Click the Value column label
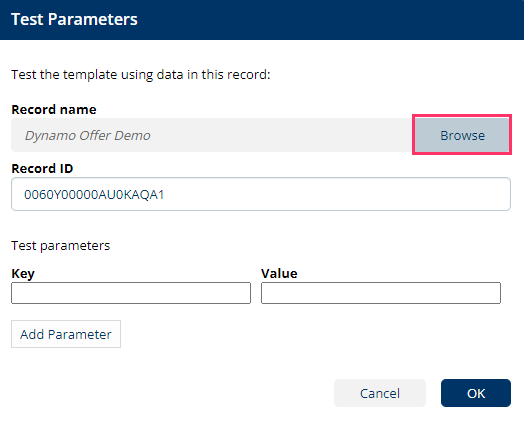The image size is (524, 421). click(279, 273)
